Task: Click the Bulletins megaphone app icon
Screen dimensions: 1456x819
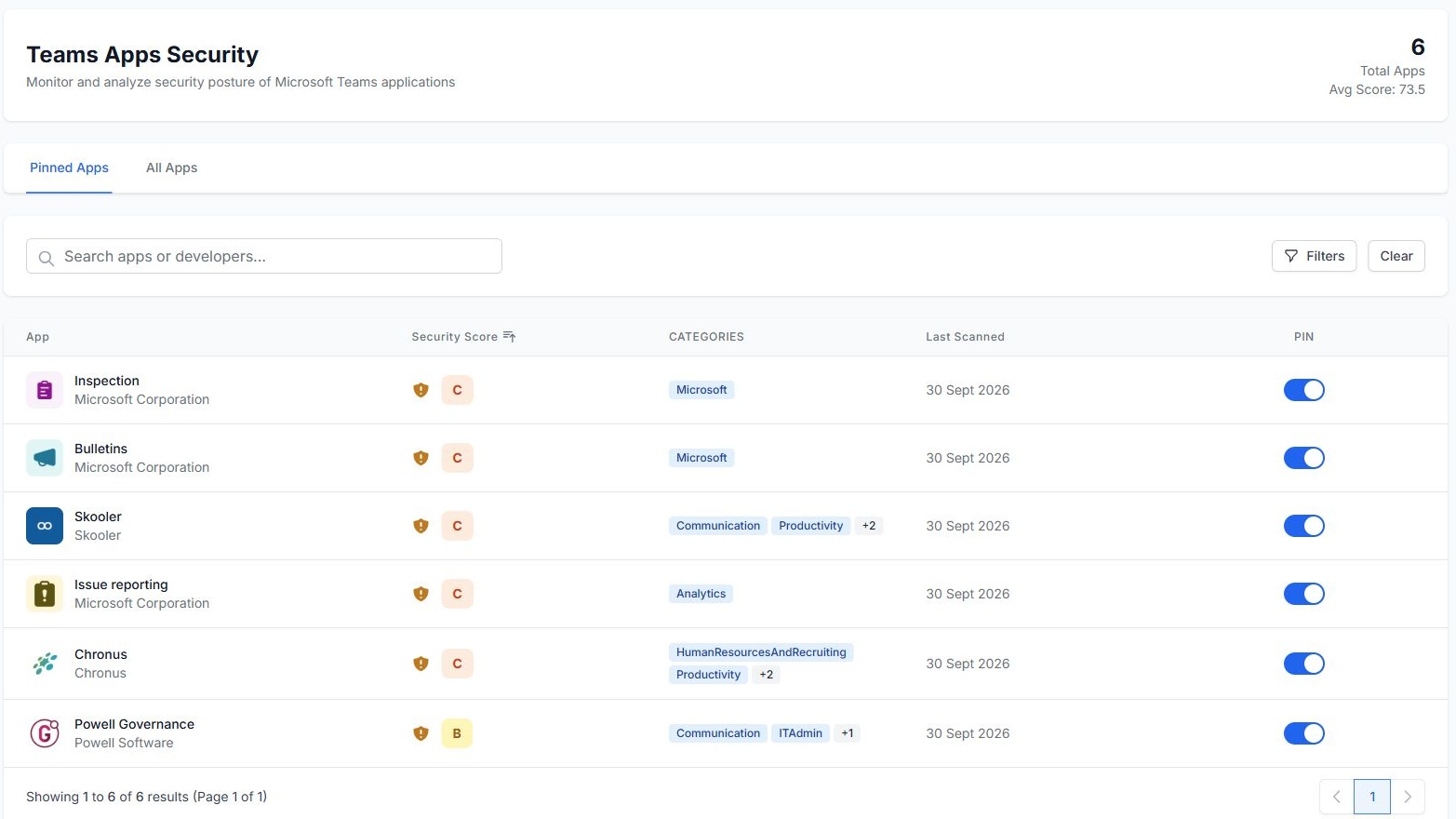Action: (45, 458)
